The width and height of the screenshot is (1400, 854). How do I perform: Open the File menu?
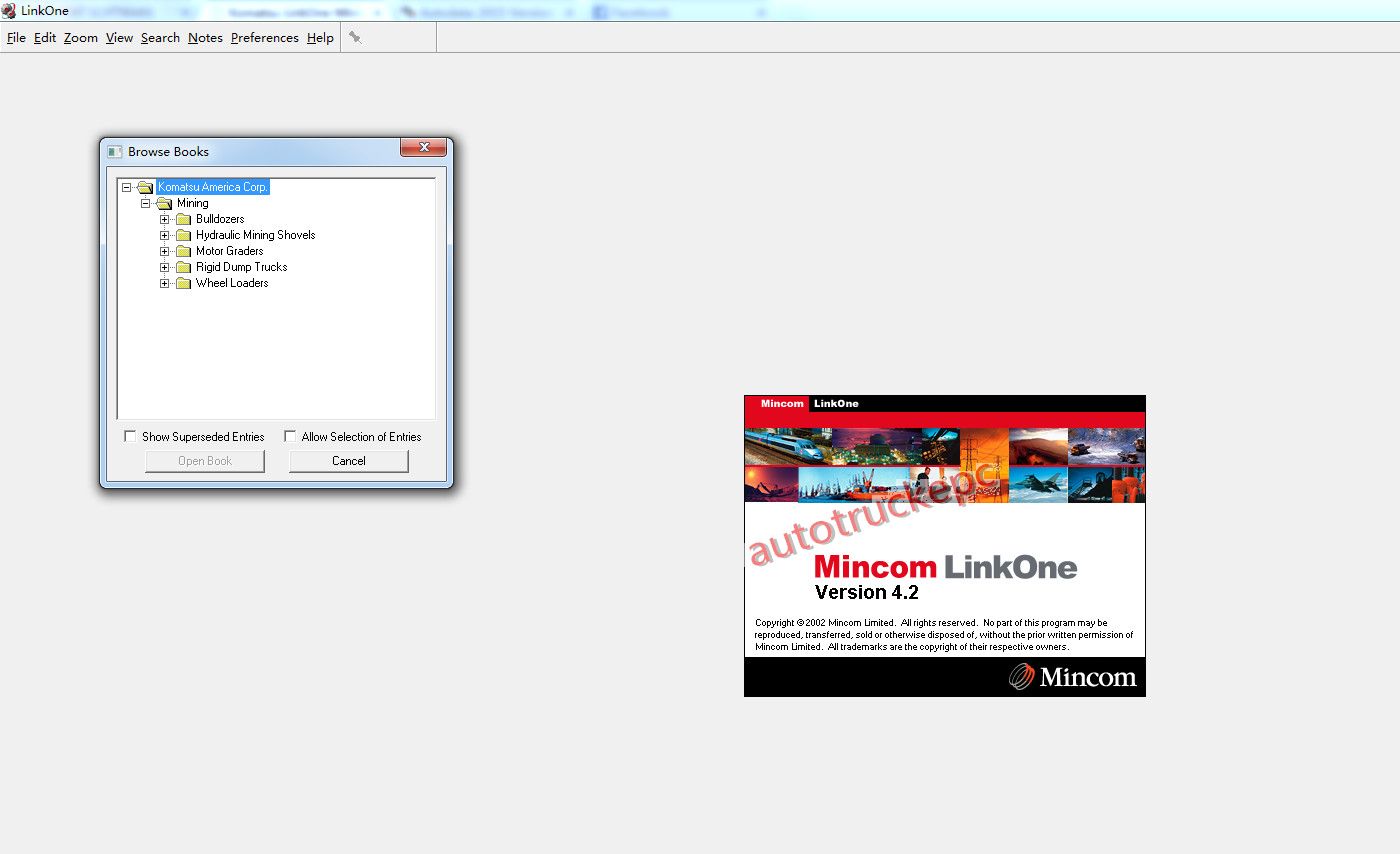[16, 38]
